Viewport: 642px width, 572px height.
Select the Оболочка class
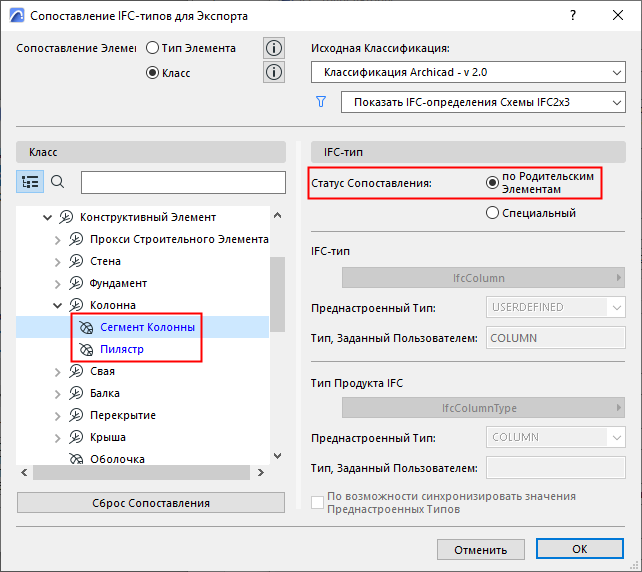(117, 459)
